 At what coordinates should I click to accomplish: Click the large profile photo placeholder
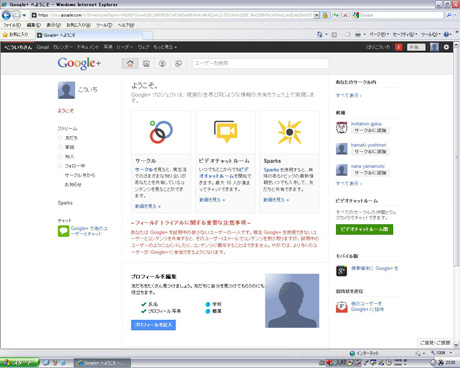[x=292, y=301]
